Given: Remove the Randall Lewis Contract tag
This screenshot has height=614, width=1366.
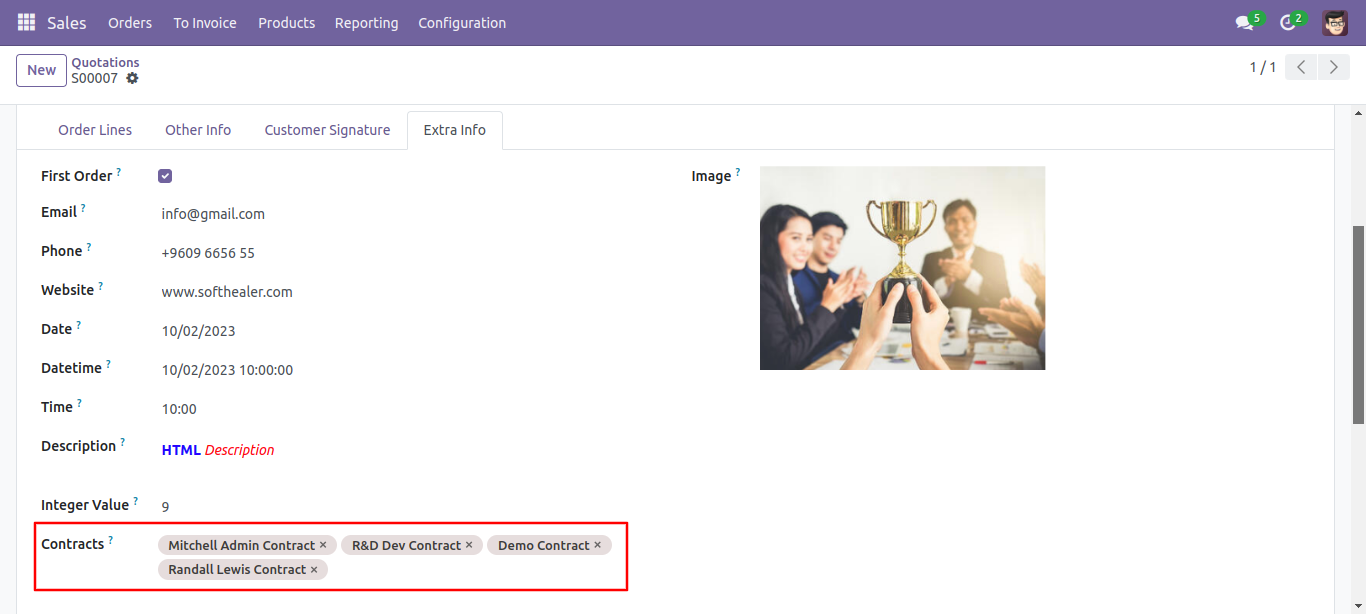Looking at the screenshot, I should click(314, 569).
